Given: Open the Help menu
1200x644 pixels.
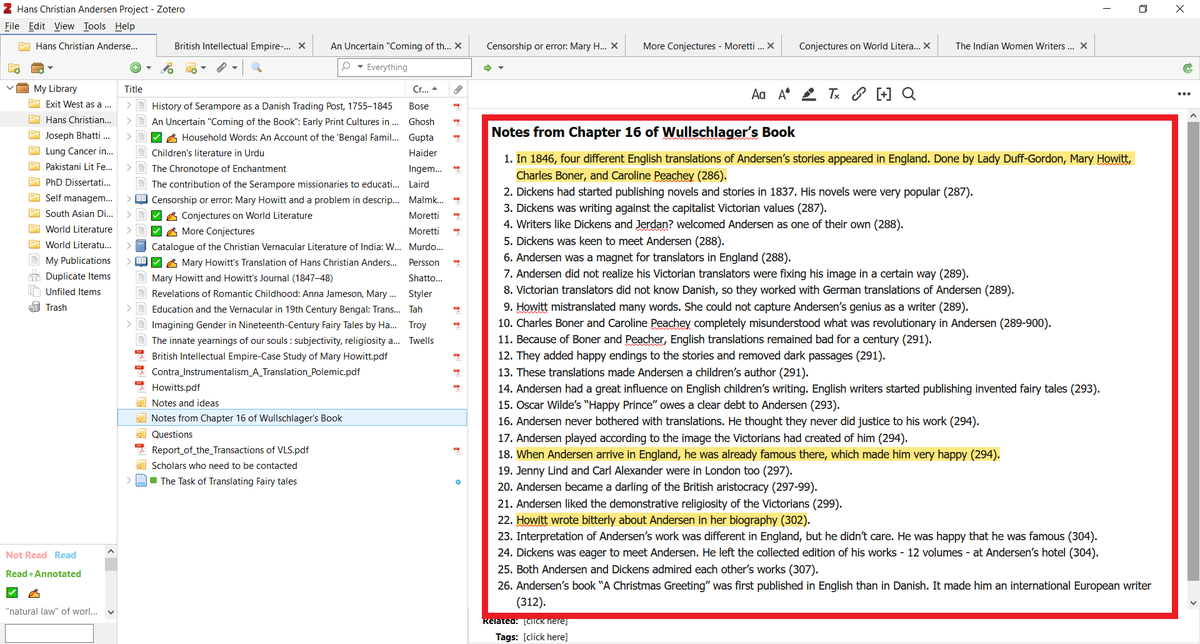Looking at the screenshot, I should (x=125, y=26).
